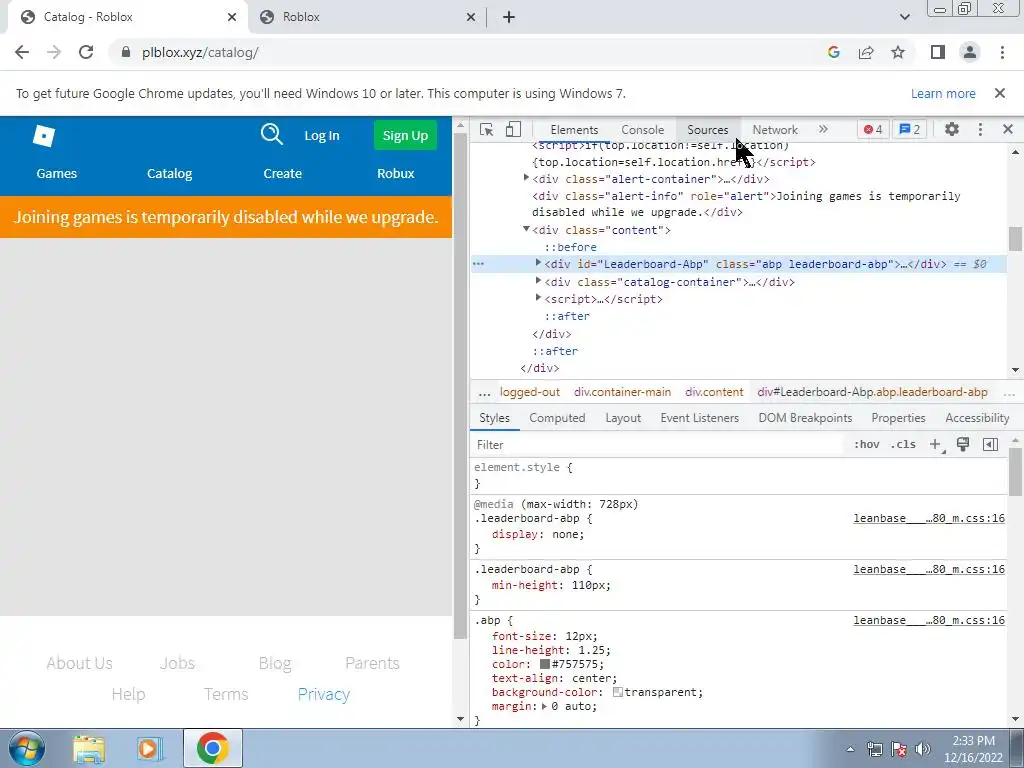The width and height of the screenshot is (1024, 768).
Task: Open the Computed styles tab
Action: coord(557,418)
